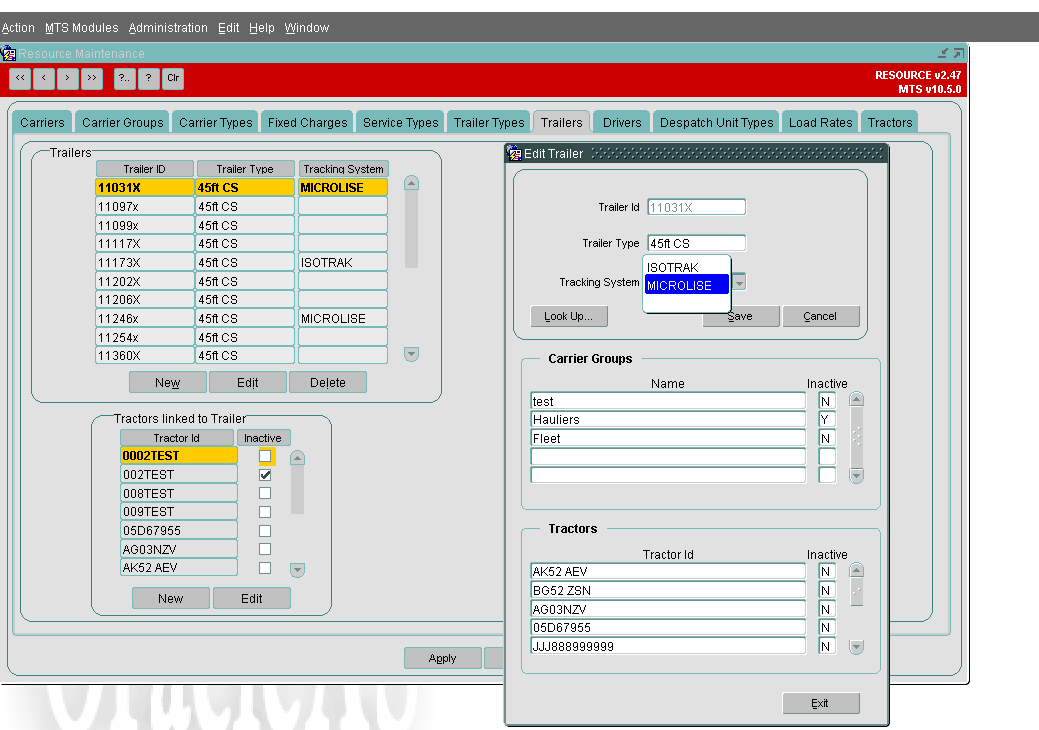This screenshot has width=1039, height=730.
Task: Switch to the Carrier Groups tab
Action: pyautogui.click(x=123, y=123)
